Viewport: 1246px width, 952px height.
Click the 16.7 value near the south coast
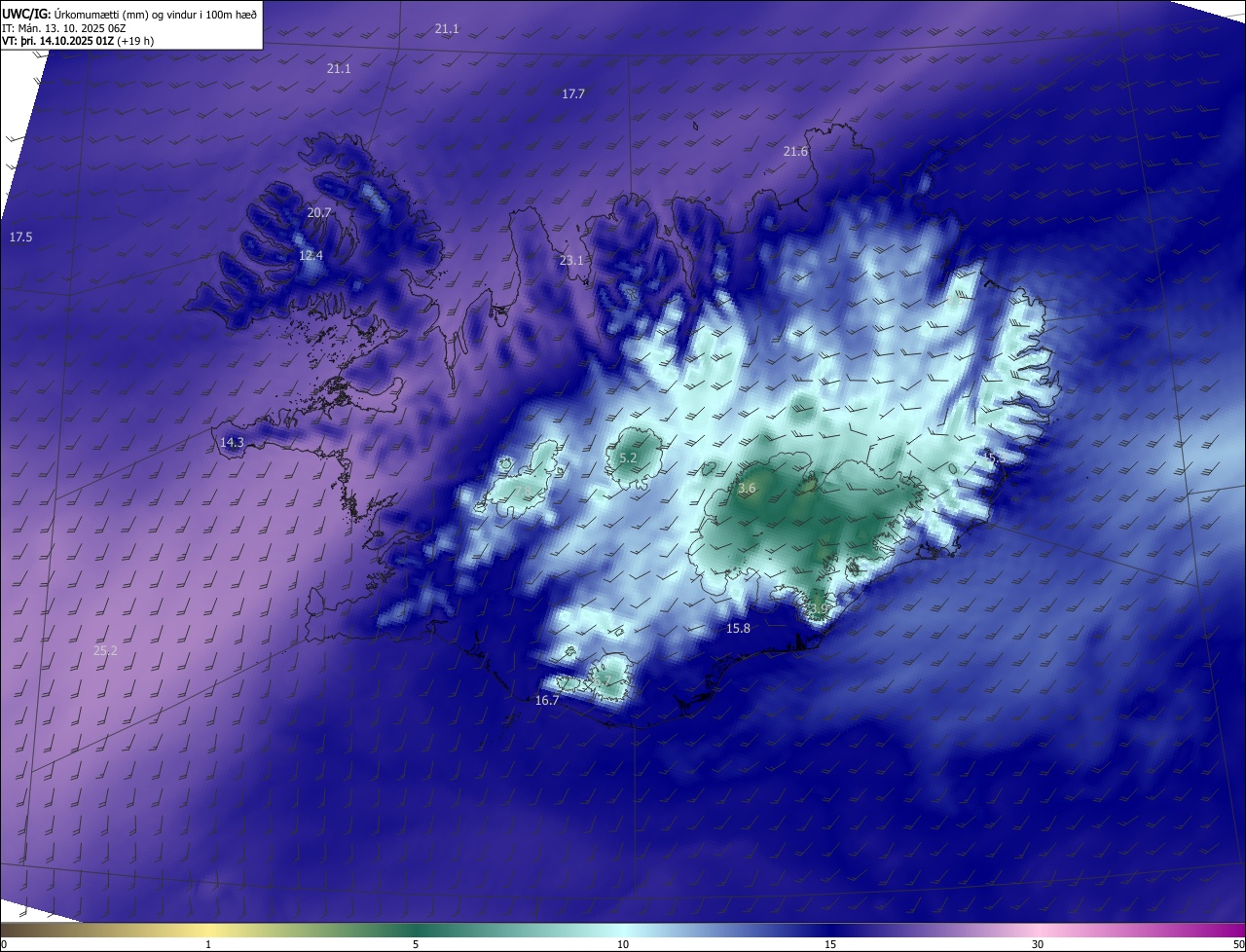[547, 700]
